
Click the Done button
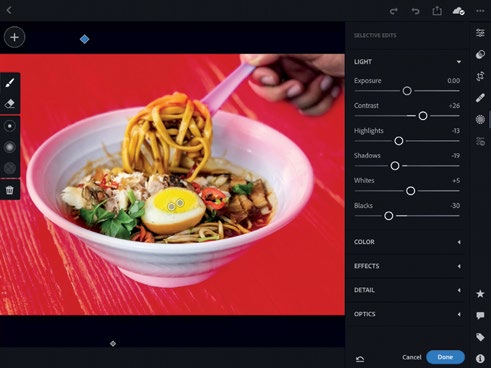point(445,357)
